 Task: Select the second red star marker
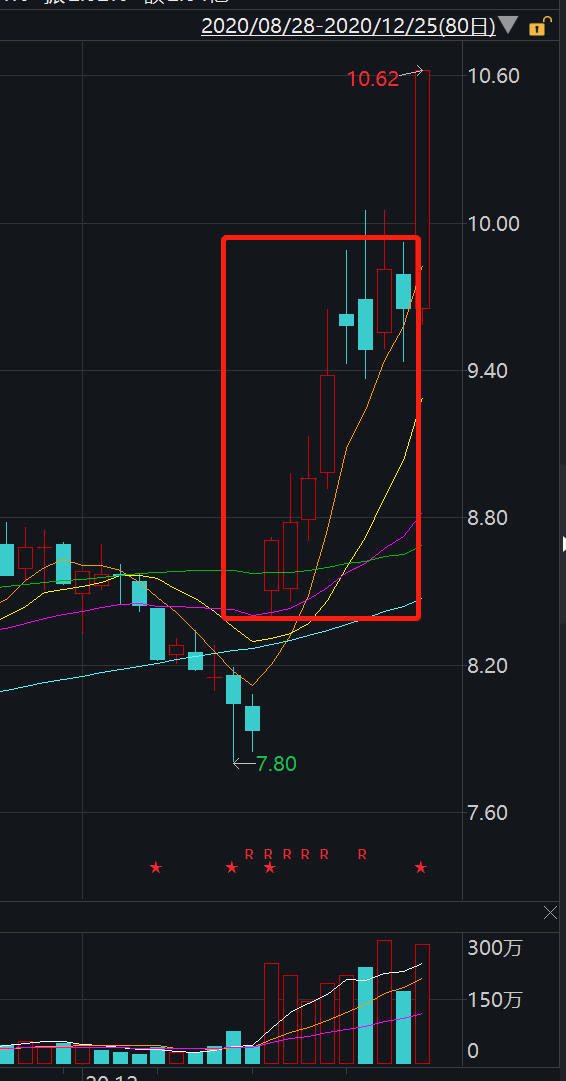(232, 867)
